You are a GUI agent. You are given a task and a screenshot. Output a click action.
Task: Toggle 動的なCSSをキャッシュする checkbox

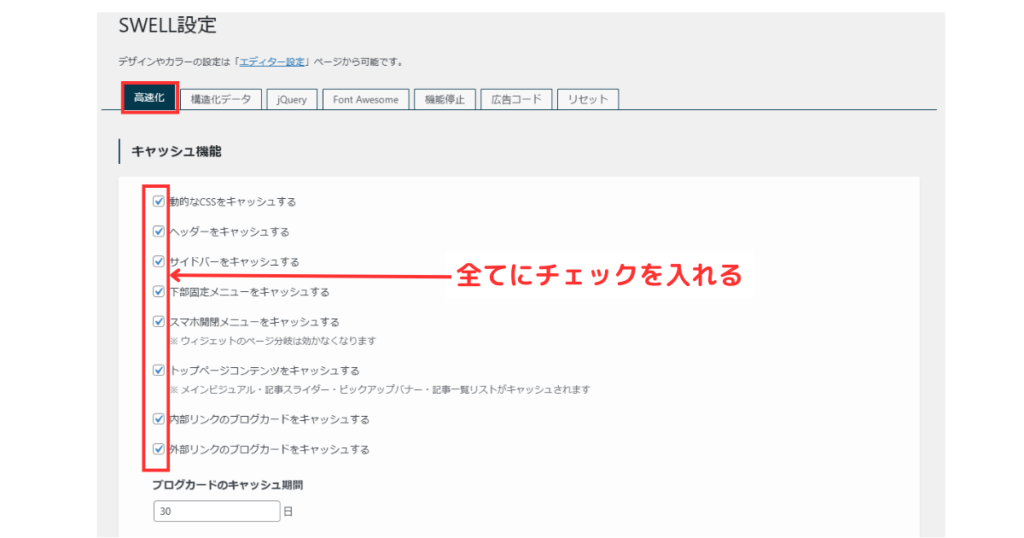(159, 201)
